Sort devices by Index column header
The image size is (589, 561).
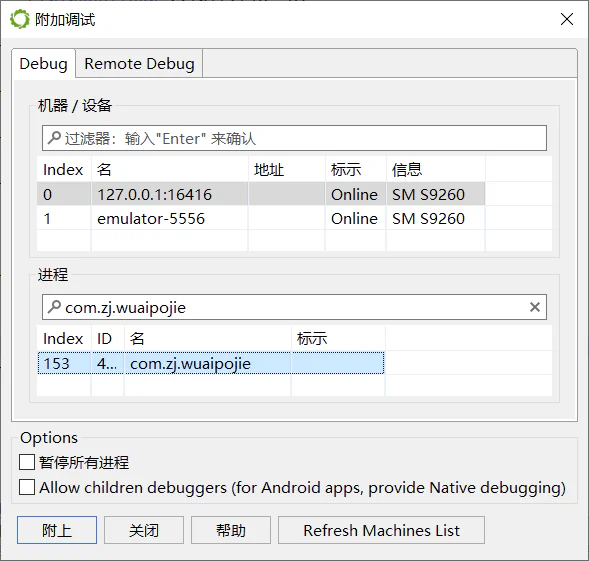tap(63, 169)
